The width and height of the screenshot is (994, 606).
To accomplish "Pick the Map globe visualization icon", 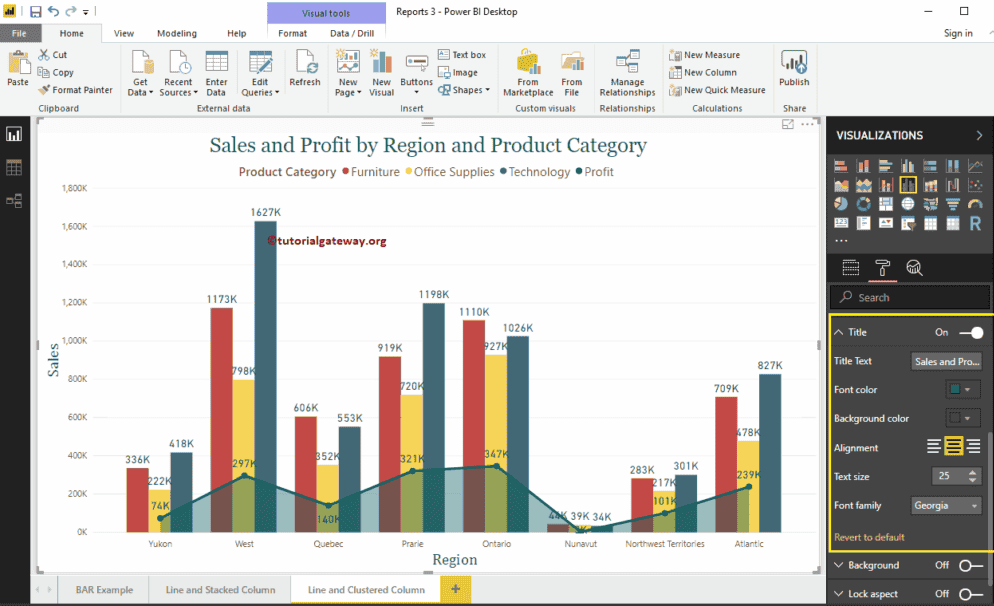I will pos(908,203).
